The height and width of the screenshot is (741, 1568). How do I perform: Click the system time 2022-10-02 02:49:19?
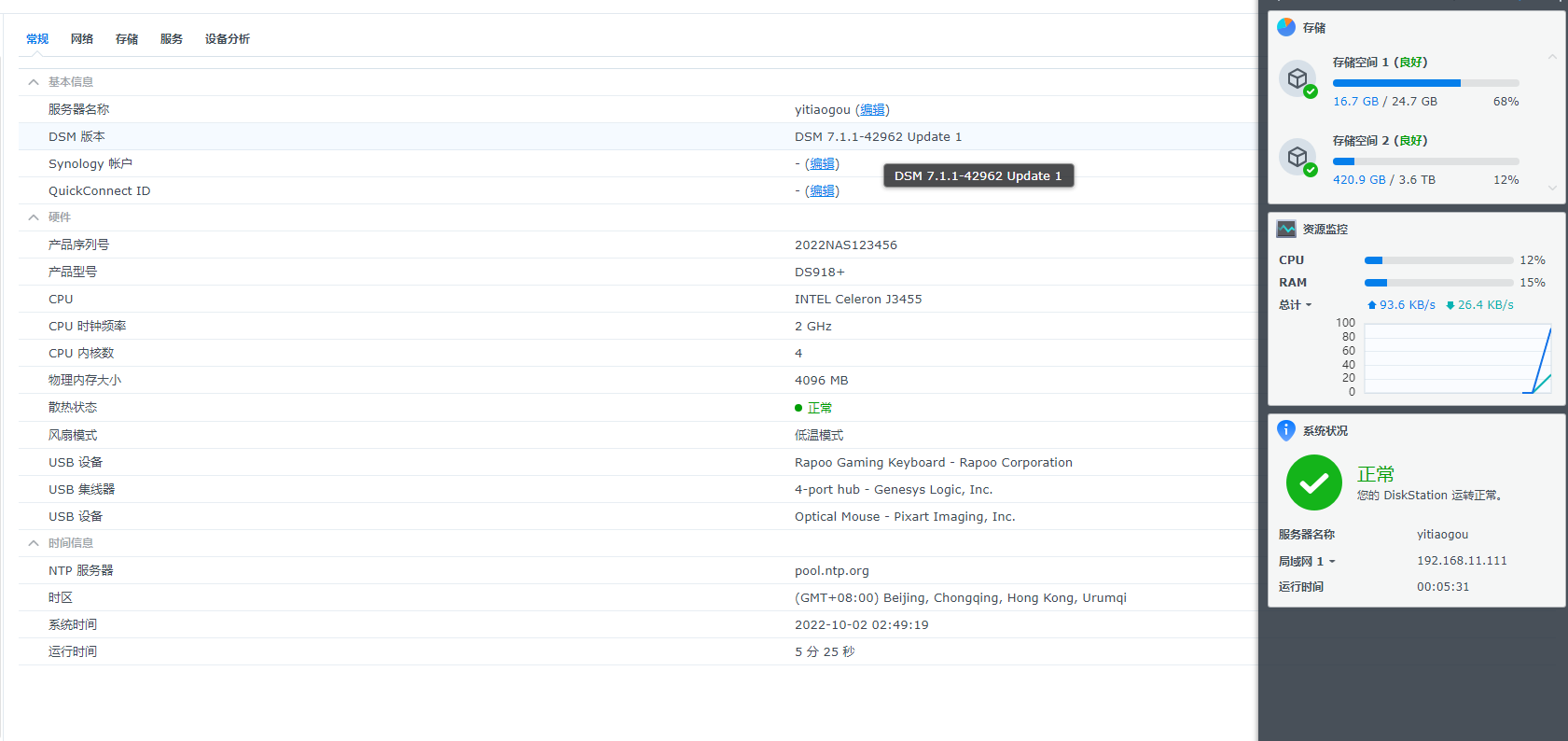[x=862, y=624]
